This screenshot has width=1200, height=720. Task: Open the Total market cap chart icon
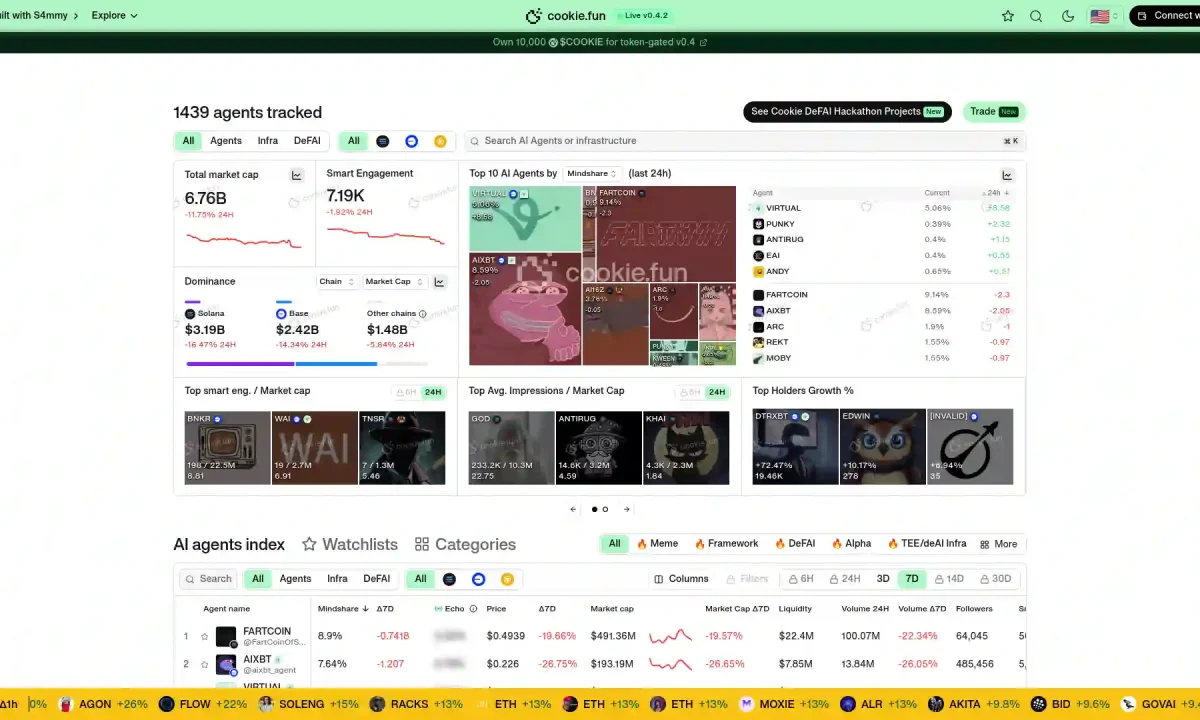click(296, 175)
